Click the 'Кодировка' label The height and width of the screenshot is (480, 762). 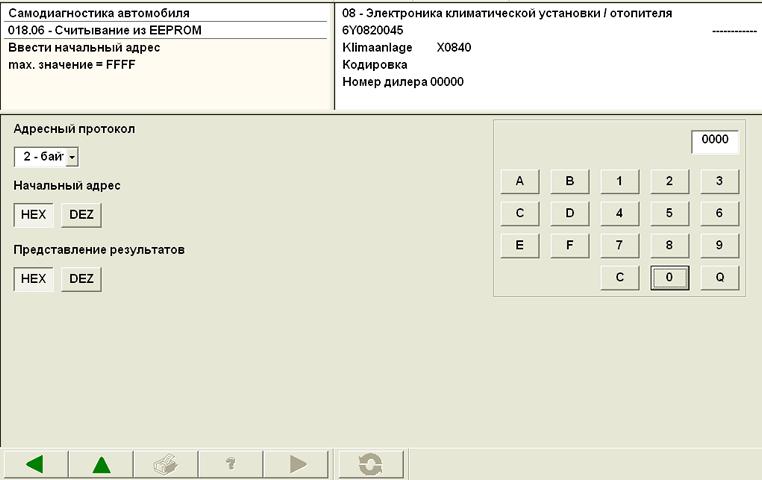375,65
